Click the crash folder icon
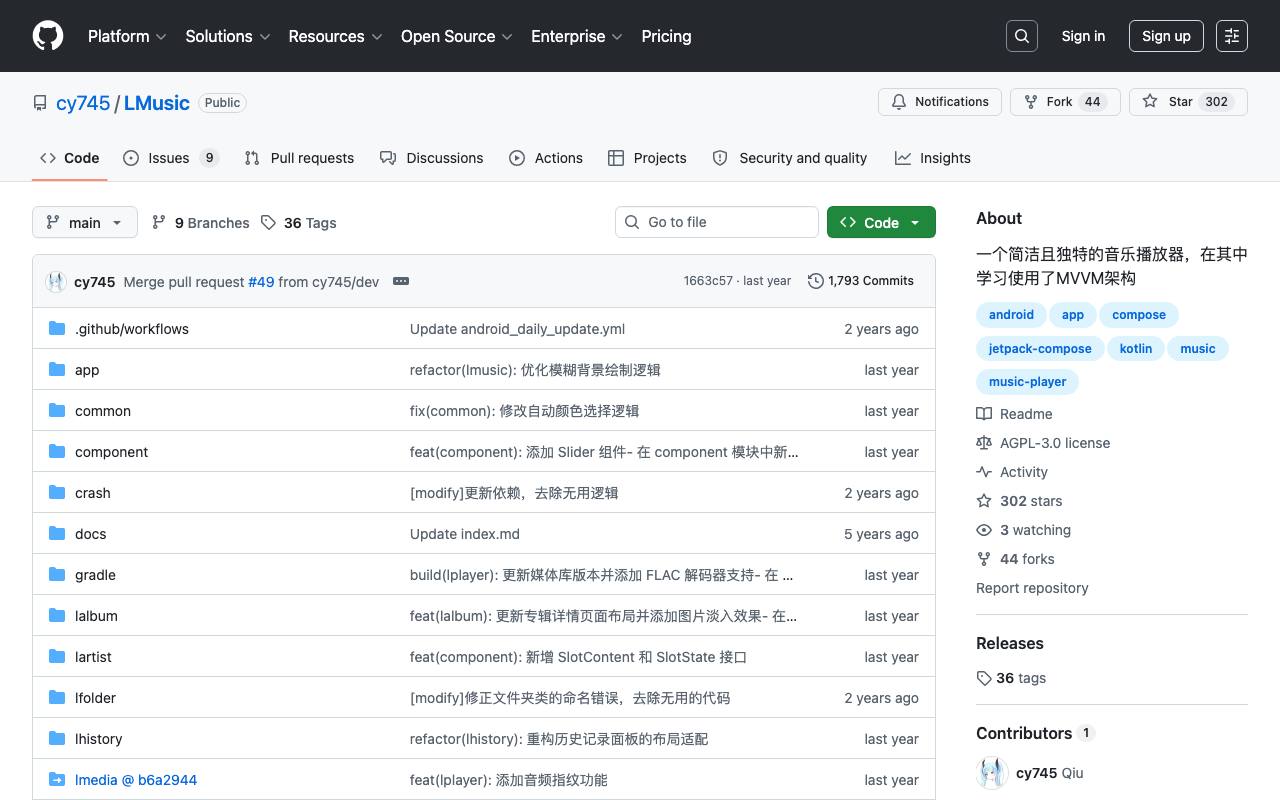 click(57, 492)
